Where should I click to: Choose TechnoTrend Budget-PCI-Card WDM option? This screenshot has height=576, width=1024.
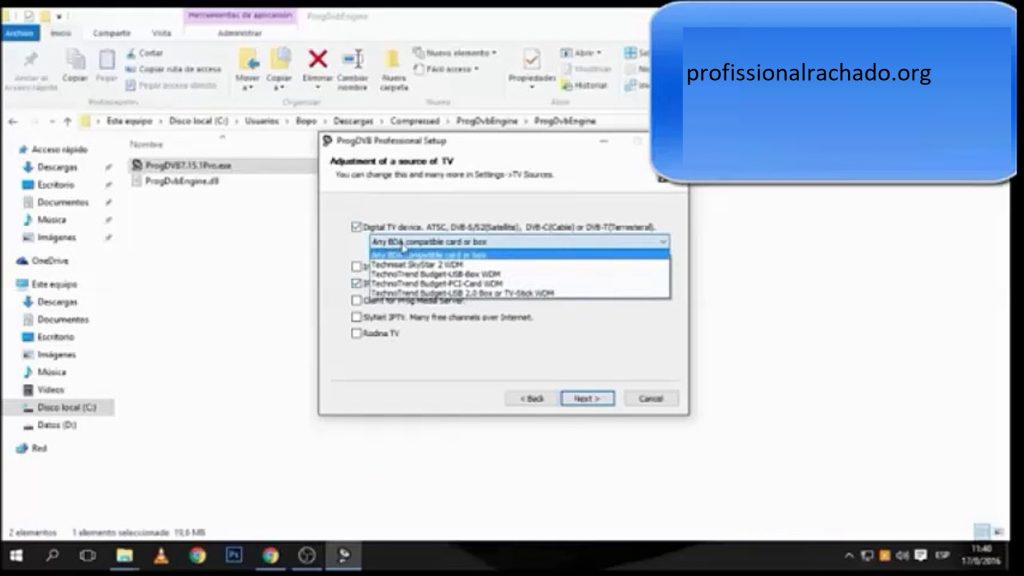click(x=520, y=283)
